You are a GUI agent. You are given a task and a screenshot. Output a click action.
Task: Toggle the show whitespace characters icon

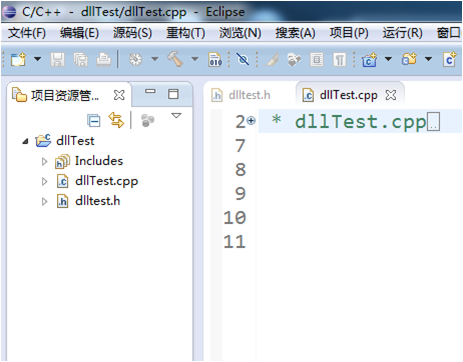[339, 60]
